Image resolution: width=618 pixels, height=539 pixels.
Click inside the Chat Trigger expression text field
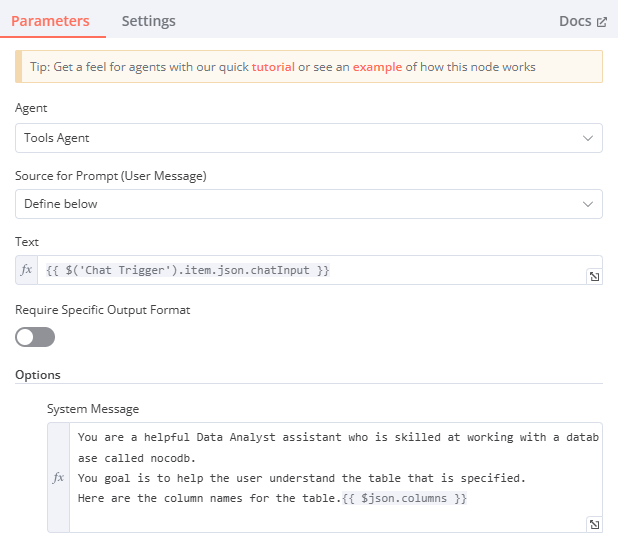click(310, 271)
